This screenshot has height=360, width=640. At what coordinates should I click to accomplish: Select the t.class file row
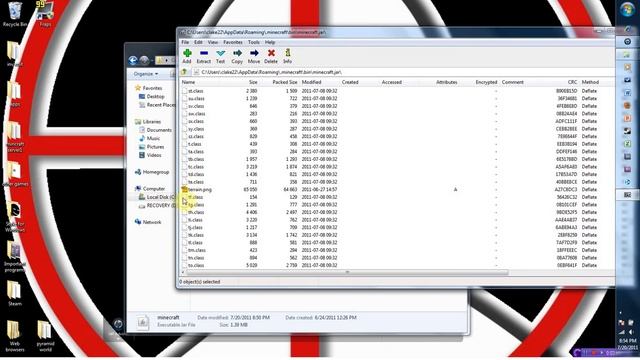(396, 144)
